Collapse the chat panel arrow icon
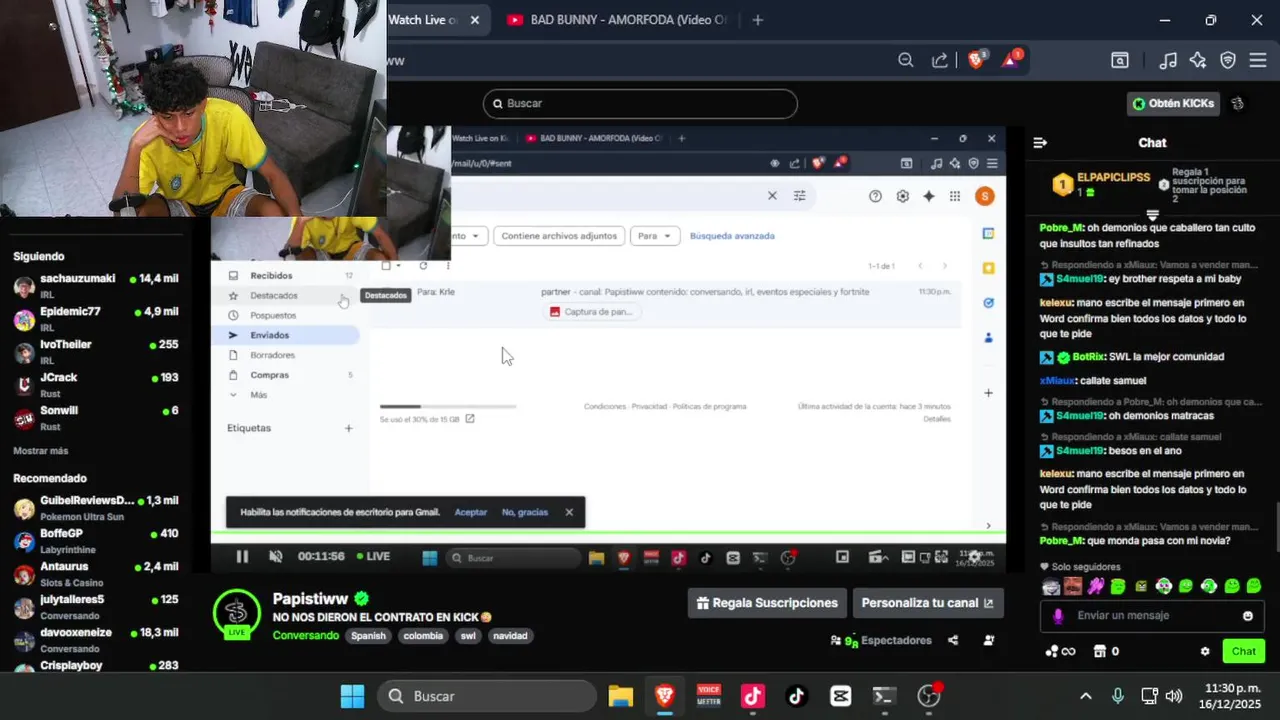 1040,143
